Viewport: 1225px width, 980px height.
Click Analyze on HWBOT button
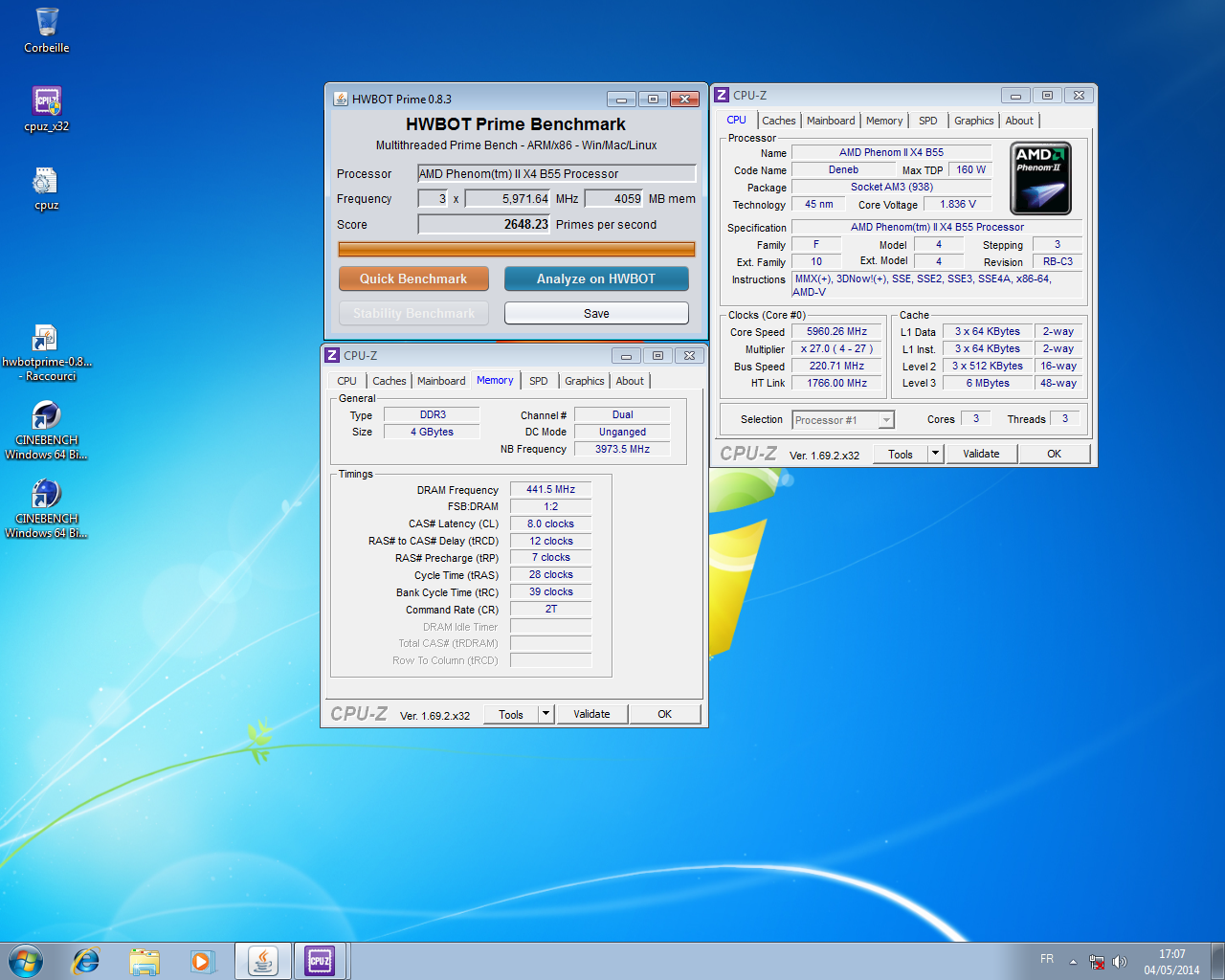click(596, 278)
